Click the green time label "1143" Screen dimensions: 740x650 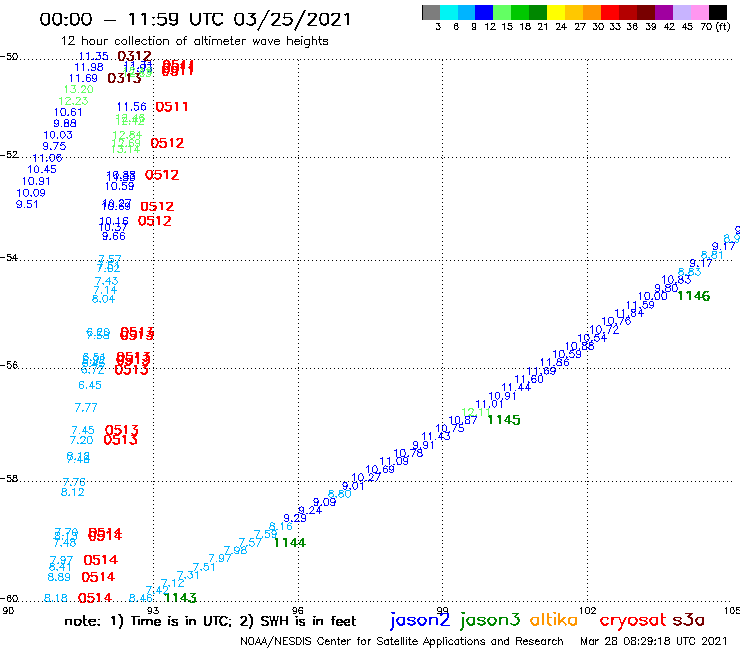click(180, 598)
